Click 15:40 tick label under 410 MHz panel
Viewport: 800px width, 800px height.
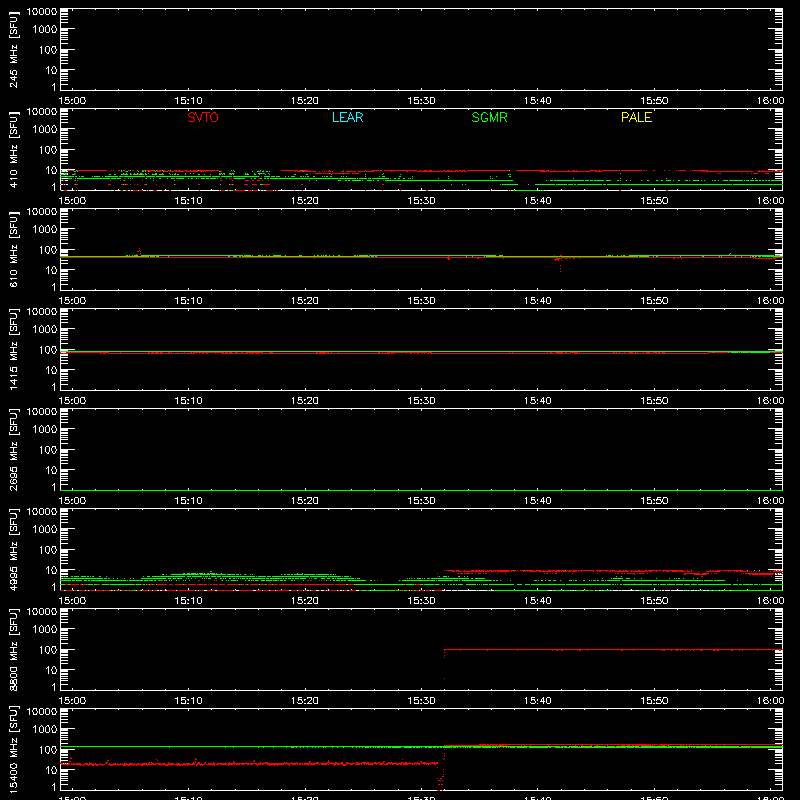point(538,201)
